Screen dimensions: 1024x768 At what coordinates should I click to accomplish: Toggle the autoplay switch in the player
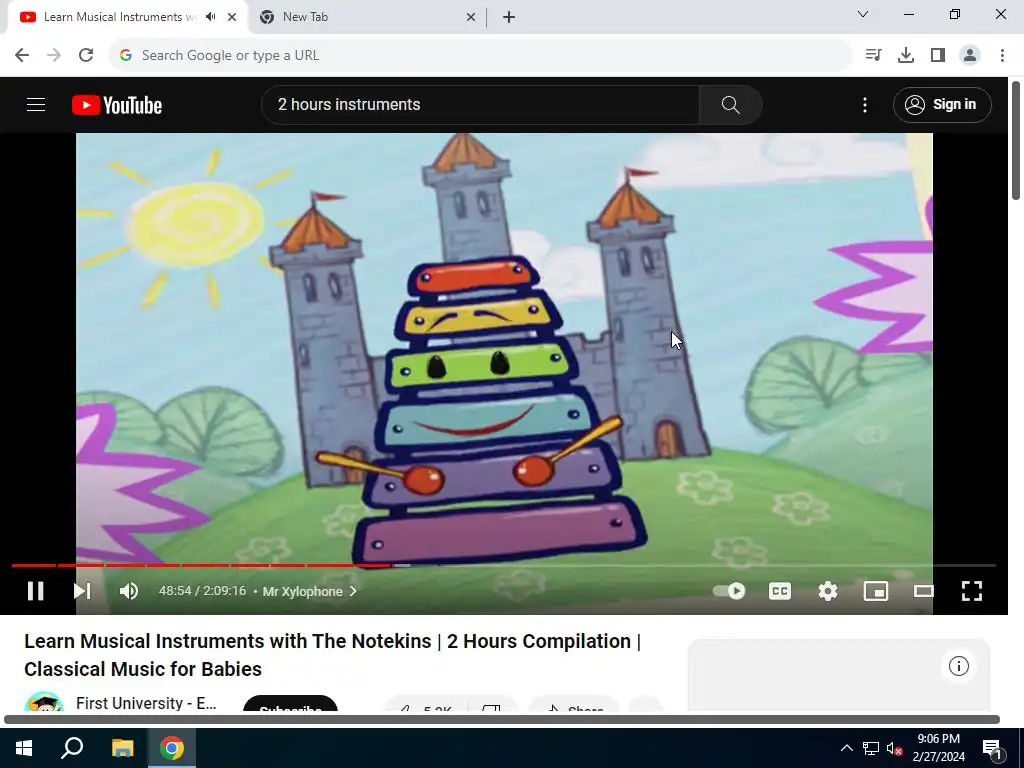[x=729, y=591]
